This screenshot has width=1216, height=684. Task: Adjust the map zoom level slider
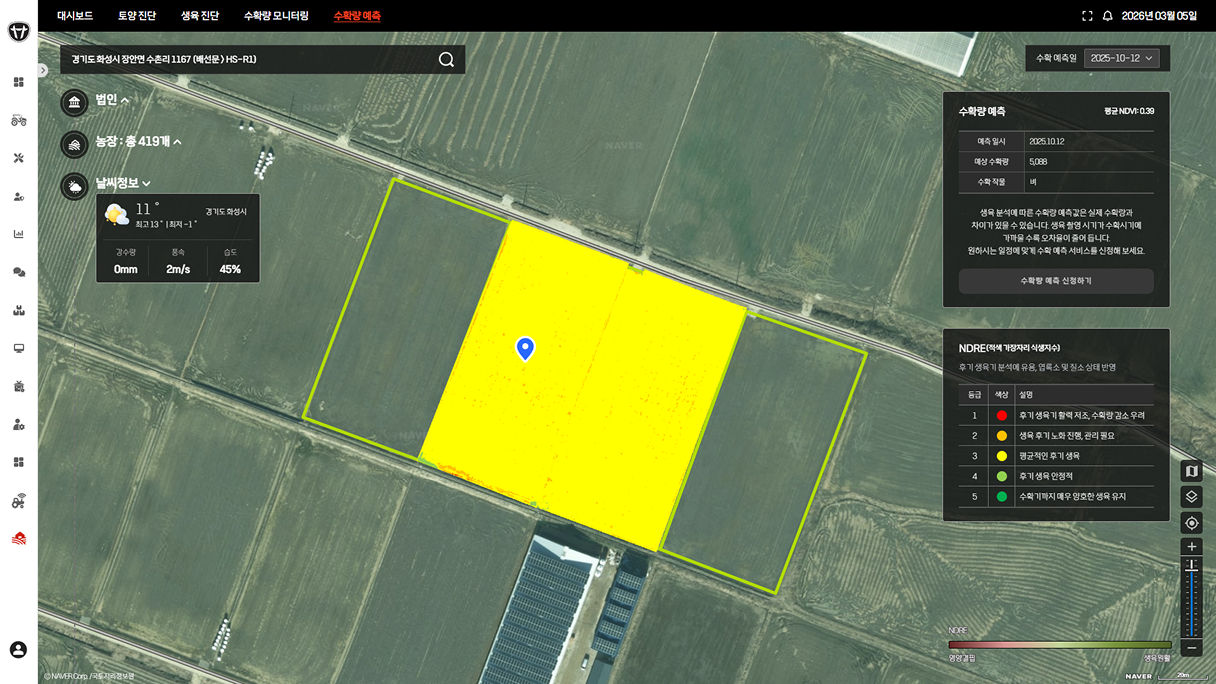pyautogui.click(x=1191, y=567)
